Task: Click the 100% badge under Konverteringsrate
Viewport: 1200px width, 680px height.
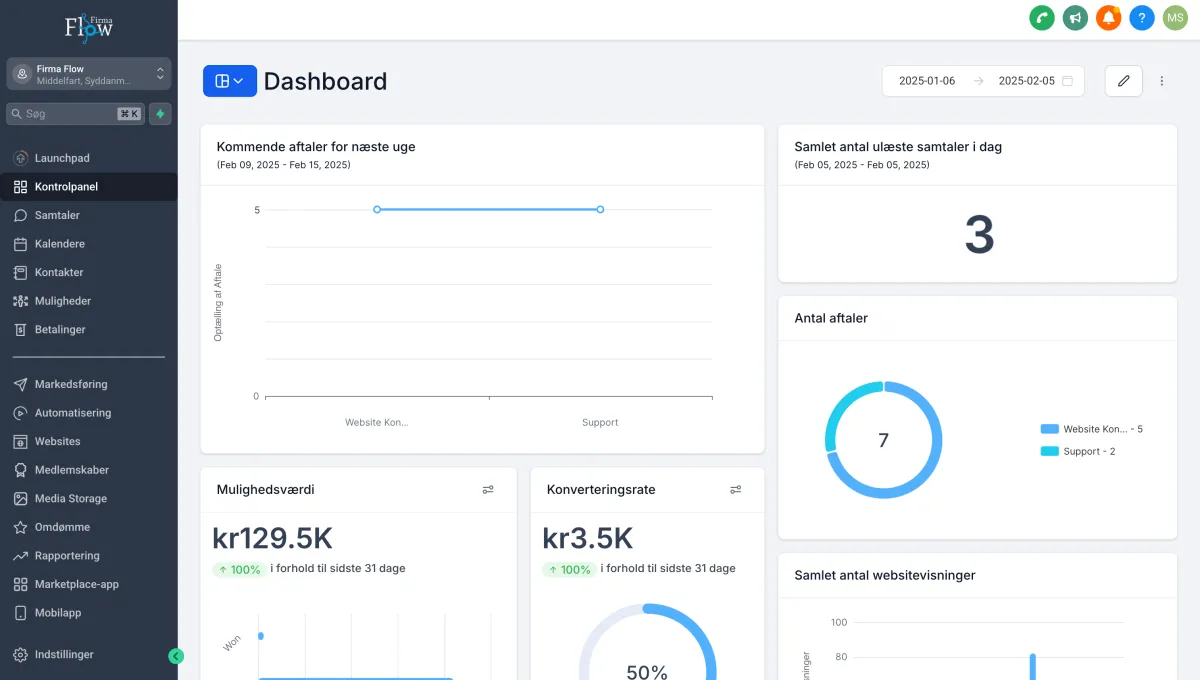Action: tap(568, 569)
